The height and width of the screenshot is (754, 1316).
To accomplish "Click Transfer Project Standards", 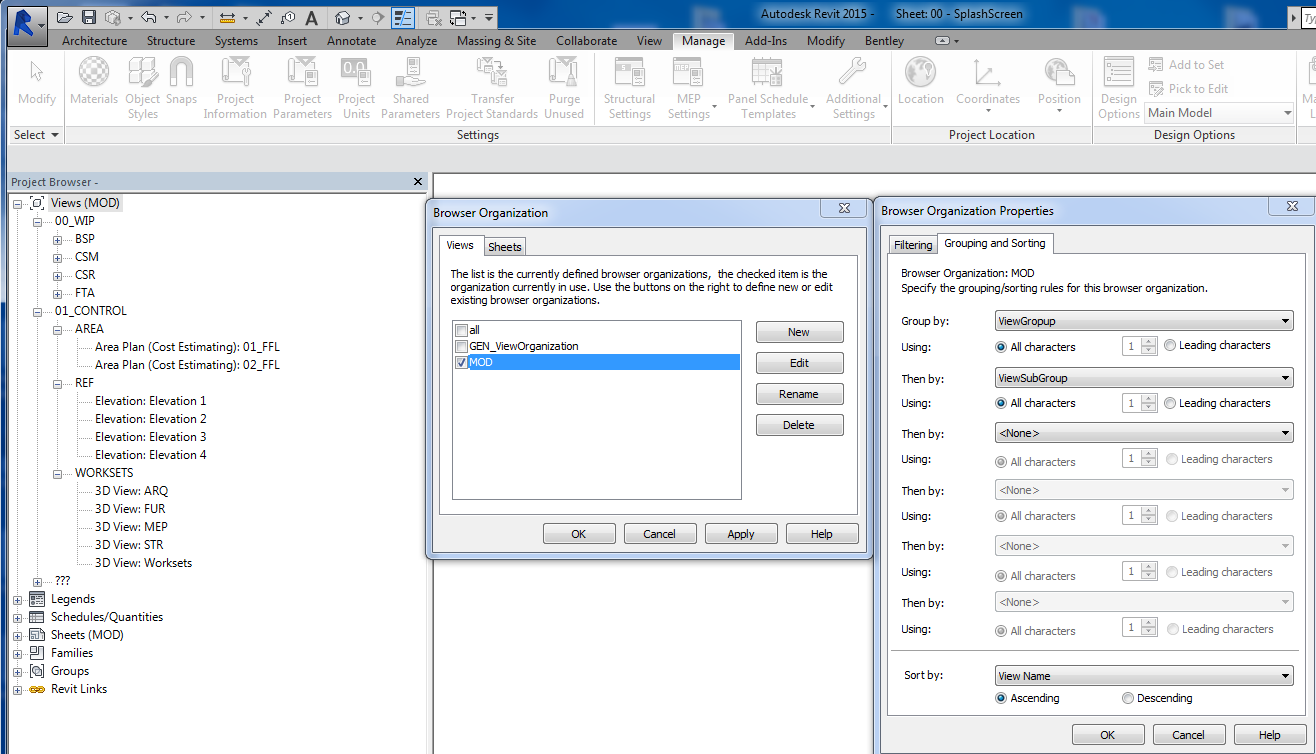I will pos(492,88).
